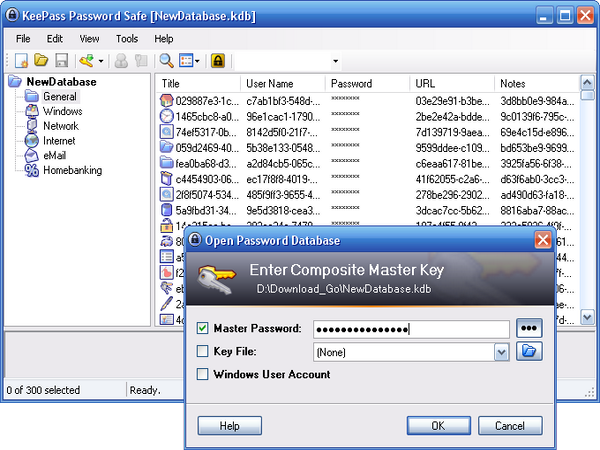Reveal master password with the dots button
Screen dimensions: 600x450
click(x=528, y=328)
